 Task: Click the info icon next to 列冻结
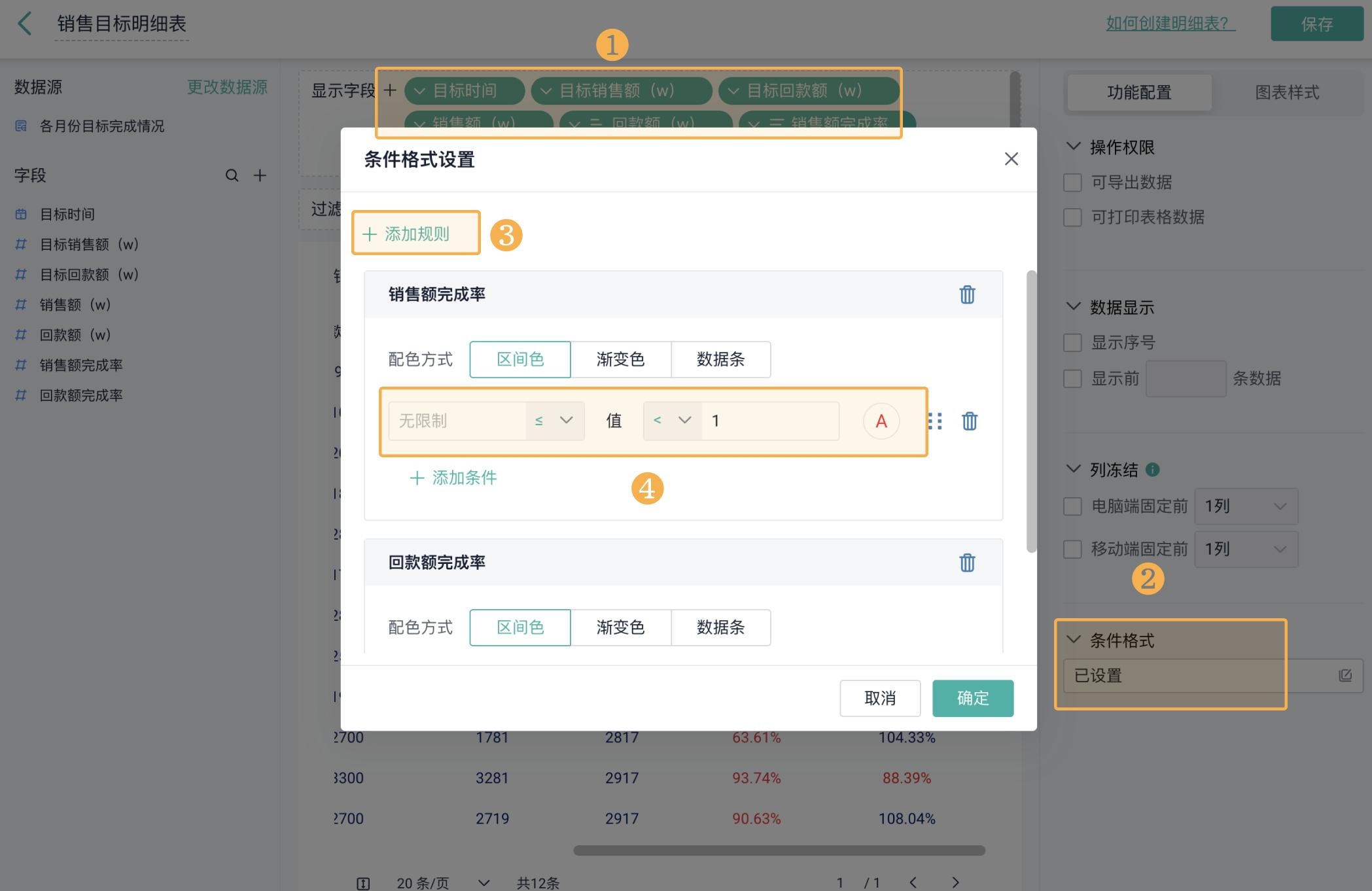coord(1152,469)
